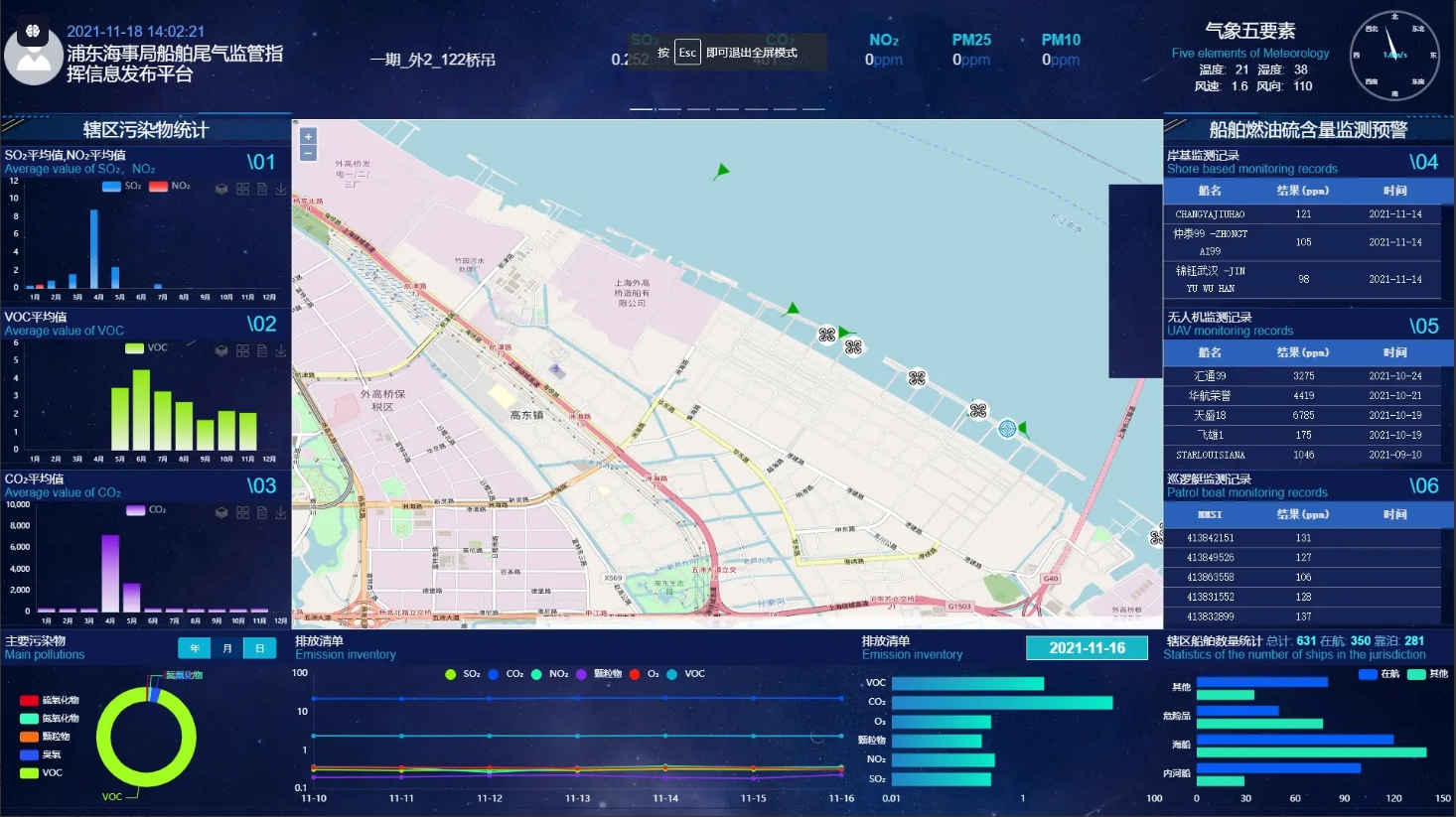This screenshot has width=1456, height=817.
Task: Open data view of SO₂/NO₂ chart
Action: [x=262, y=189]
